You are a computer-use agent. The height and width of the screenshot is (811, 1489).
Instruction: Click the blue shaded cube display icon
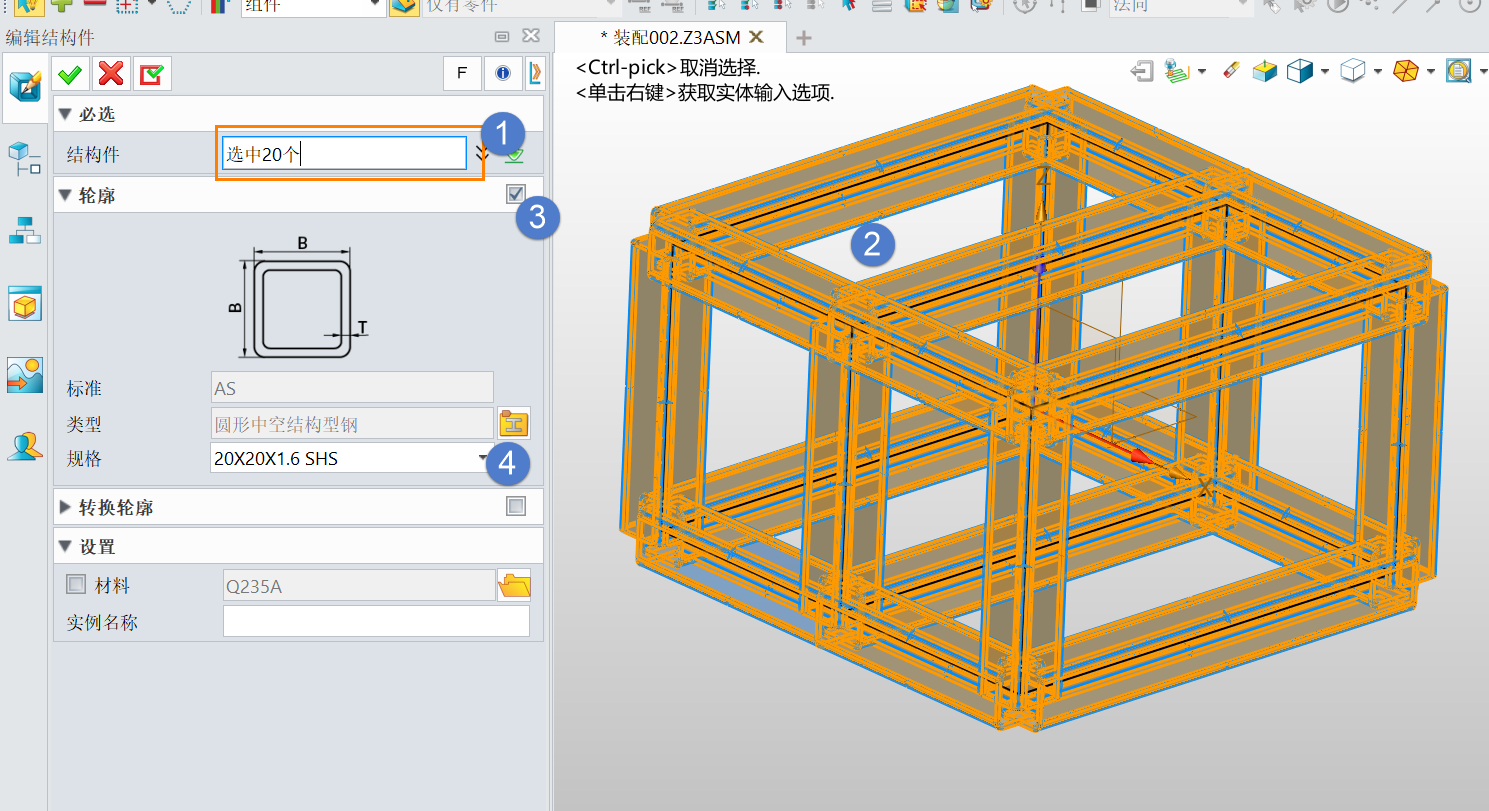pos(1299,71)
